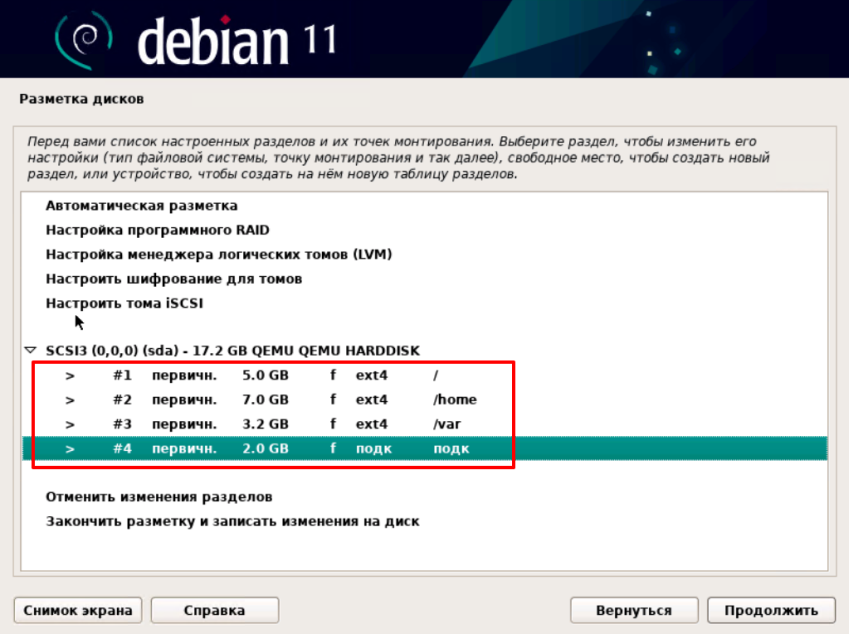Collapse the SCSI3 (sda) disk triangle
The height and width of the screenshot is (634, 849).
point(30,350)
